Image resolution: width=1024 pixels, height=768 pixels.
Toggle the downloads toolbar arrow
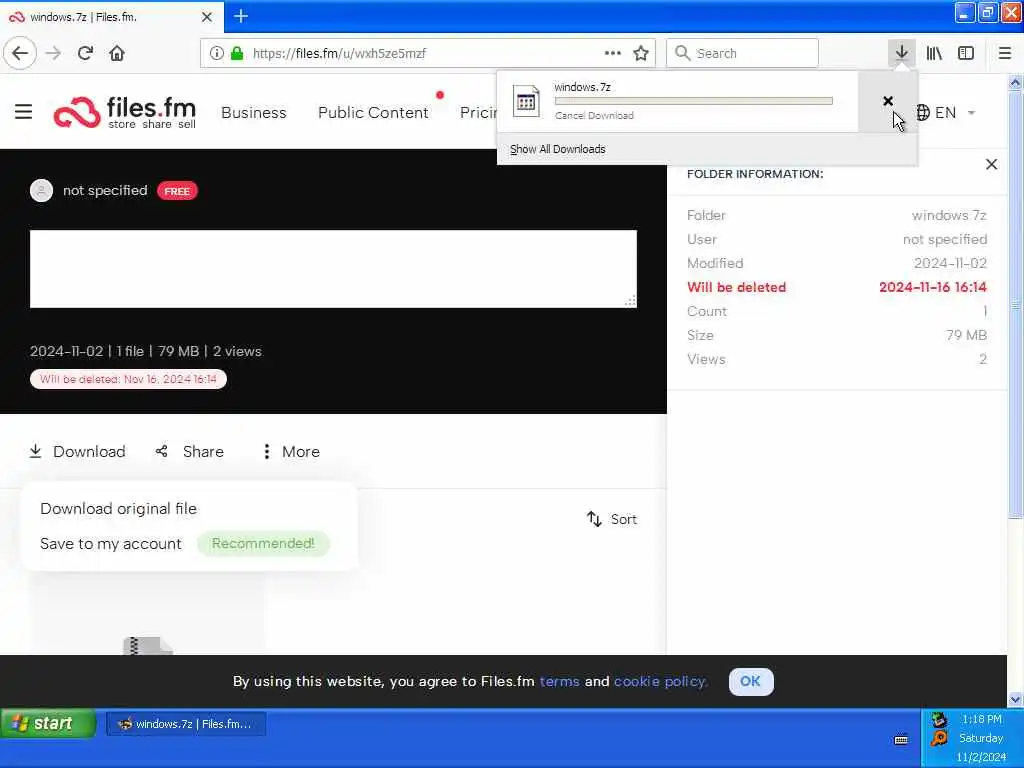click(x=901, y=53)
